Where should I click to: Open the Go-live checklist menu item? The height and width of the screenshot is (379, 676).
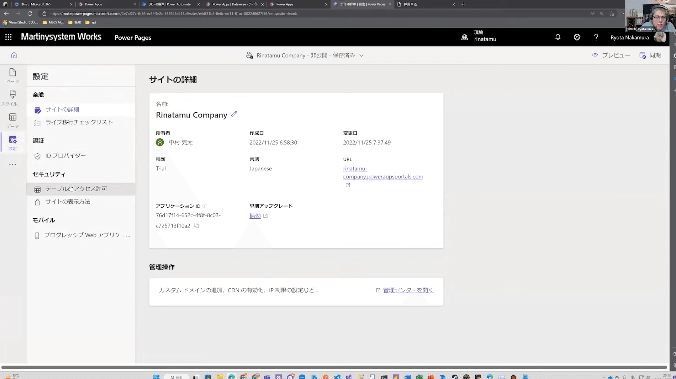click(x=81, y=122)
